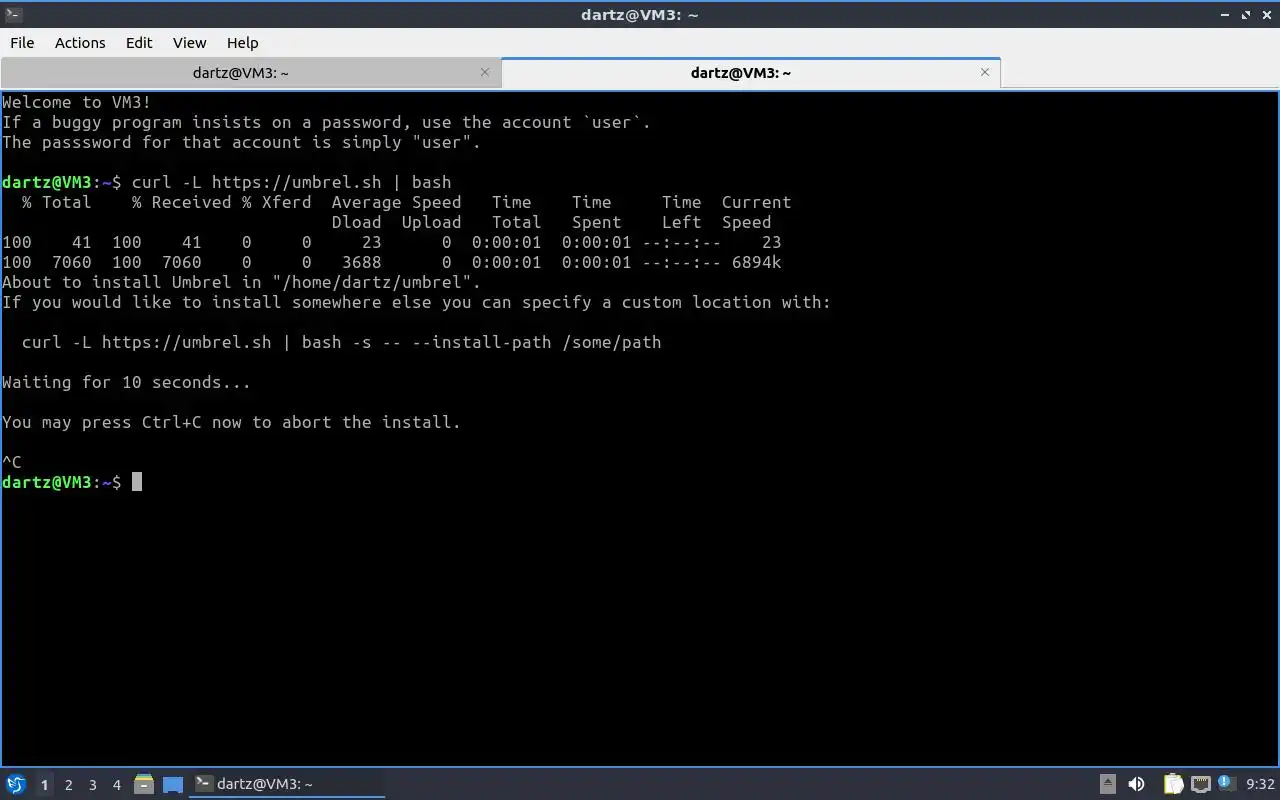
Task: Open the volume speaker tray icon
Action: 1137,784
